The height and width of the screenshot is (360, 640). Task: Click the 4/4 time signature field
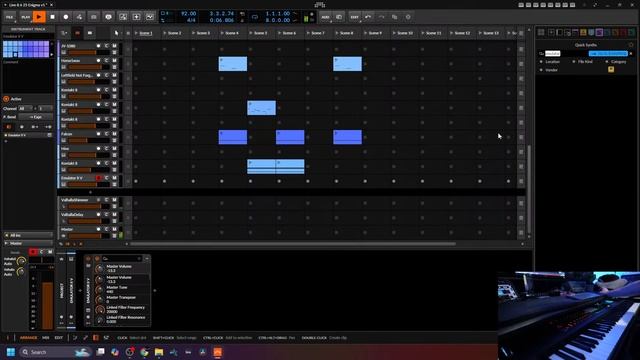tap(191, 20)
